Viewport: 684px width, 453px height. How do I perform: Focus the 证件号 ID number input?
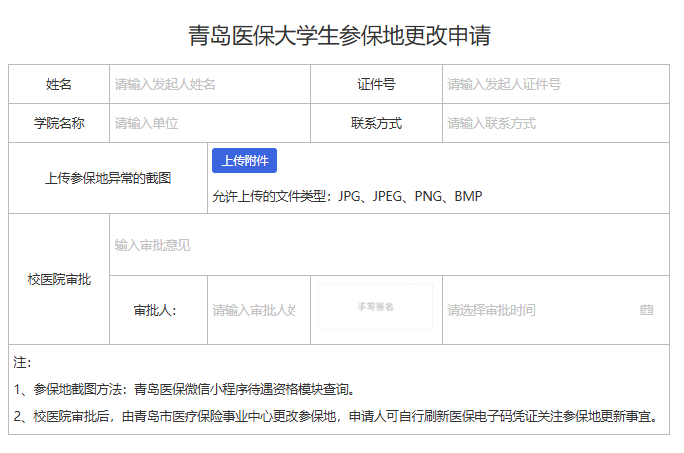pyautogui.click(x=553, y=84)
